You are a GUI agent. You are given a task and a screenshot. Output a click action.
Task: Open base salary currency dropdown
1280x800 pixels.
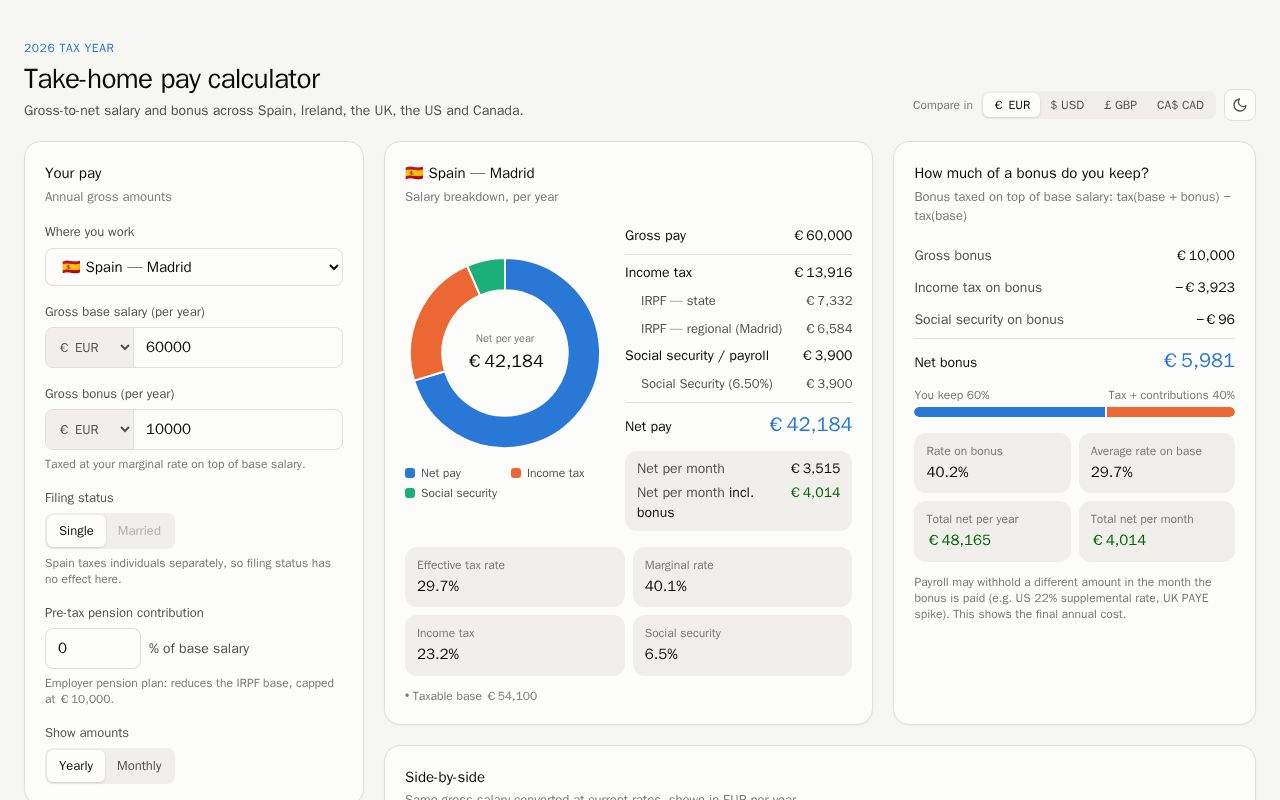pos(90,347)
